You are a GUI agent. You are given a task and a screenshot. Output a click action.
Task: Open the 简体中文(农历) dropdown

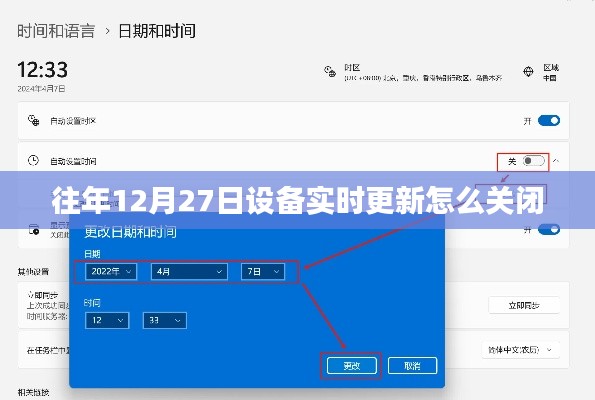[521, 350]
